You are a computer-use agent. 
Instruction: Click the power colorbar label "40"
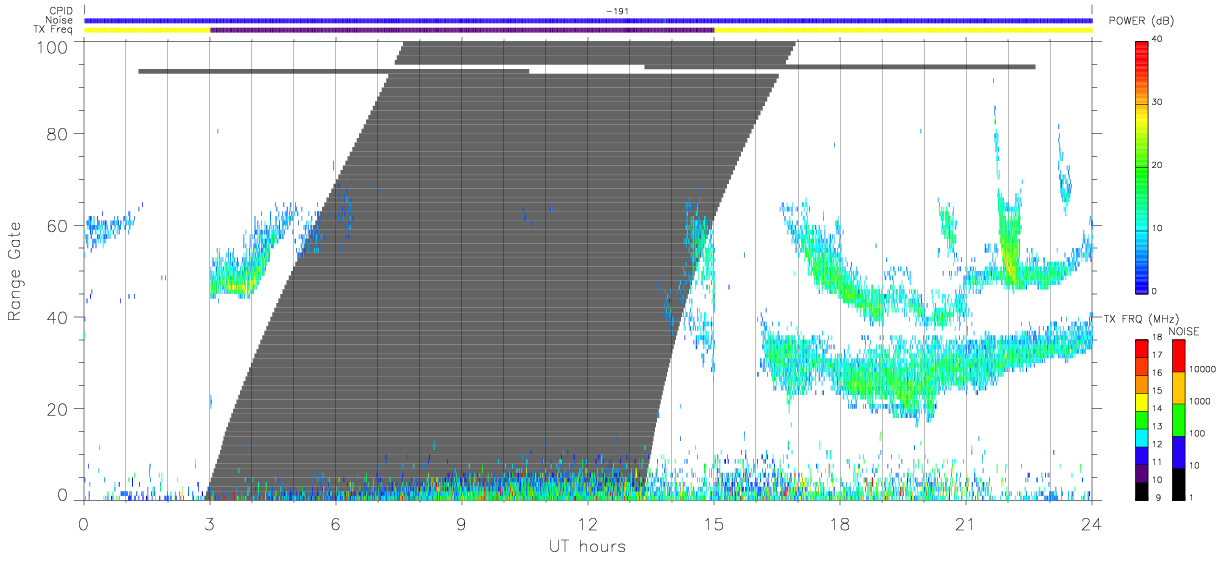(1157, 39)
